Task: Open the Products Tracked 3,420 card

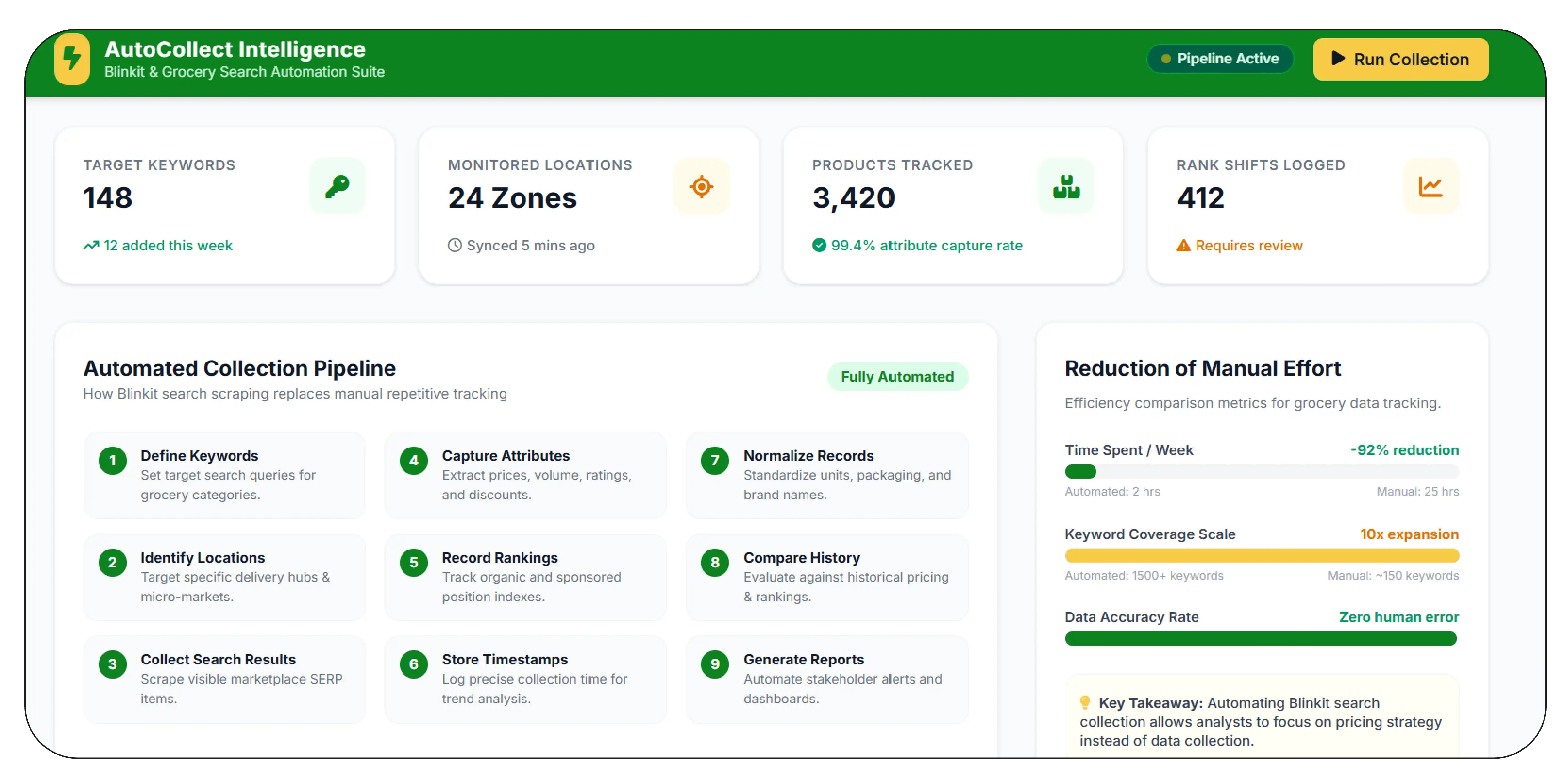Action: [x=953, y=206]
